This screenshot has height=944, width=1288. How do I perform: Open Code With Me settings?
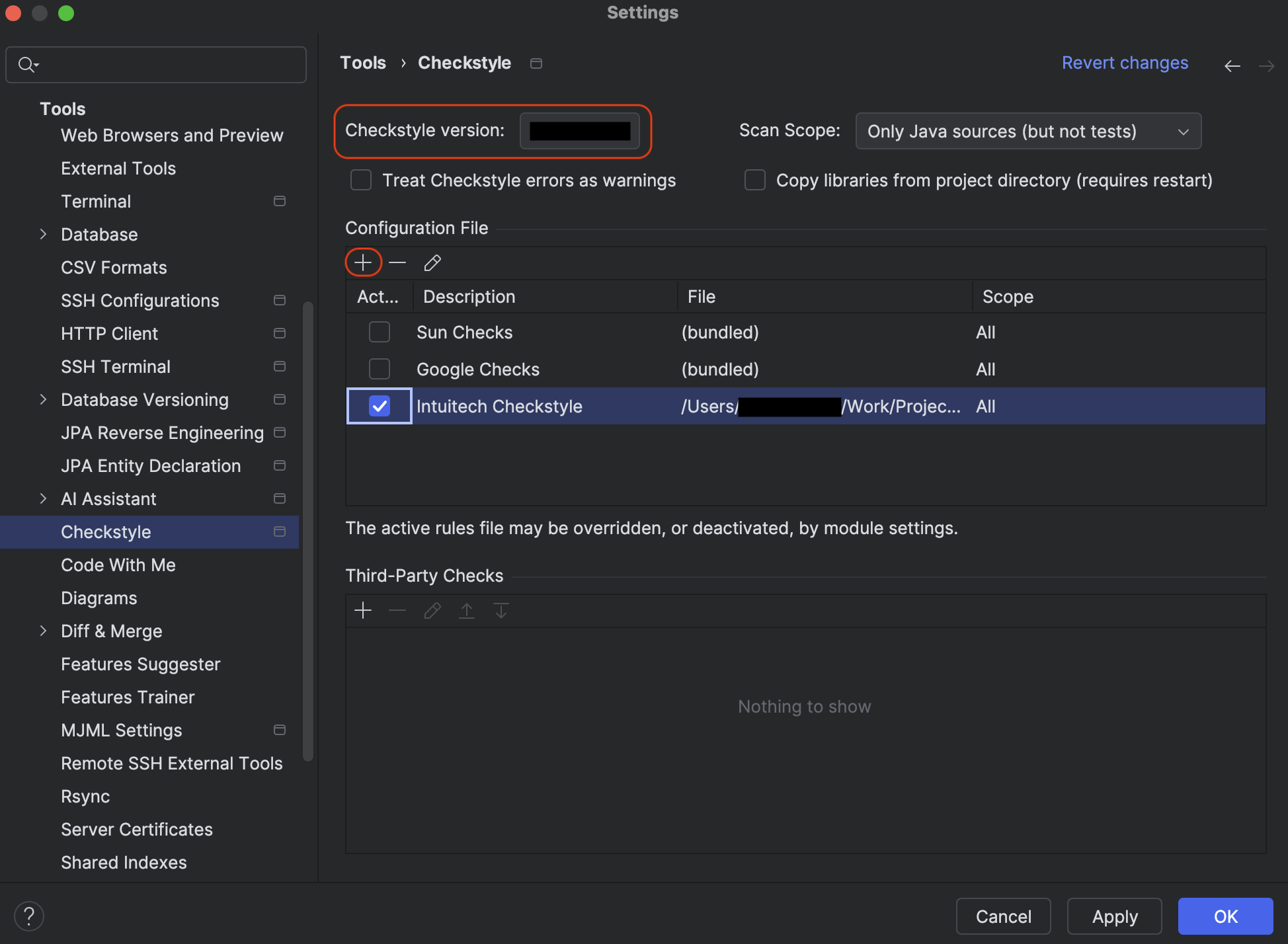[118, 565]
